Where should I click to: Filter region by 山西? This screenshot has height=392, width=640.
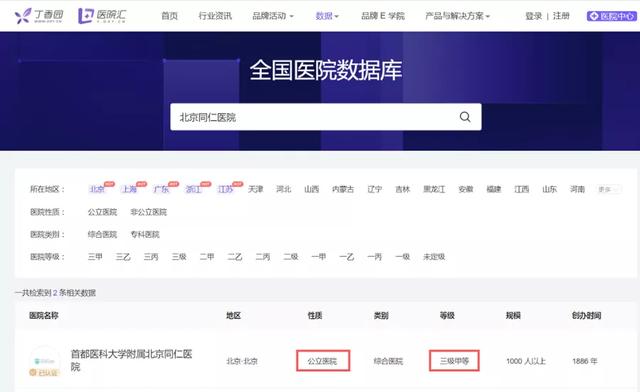[x=311, y=189]
